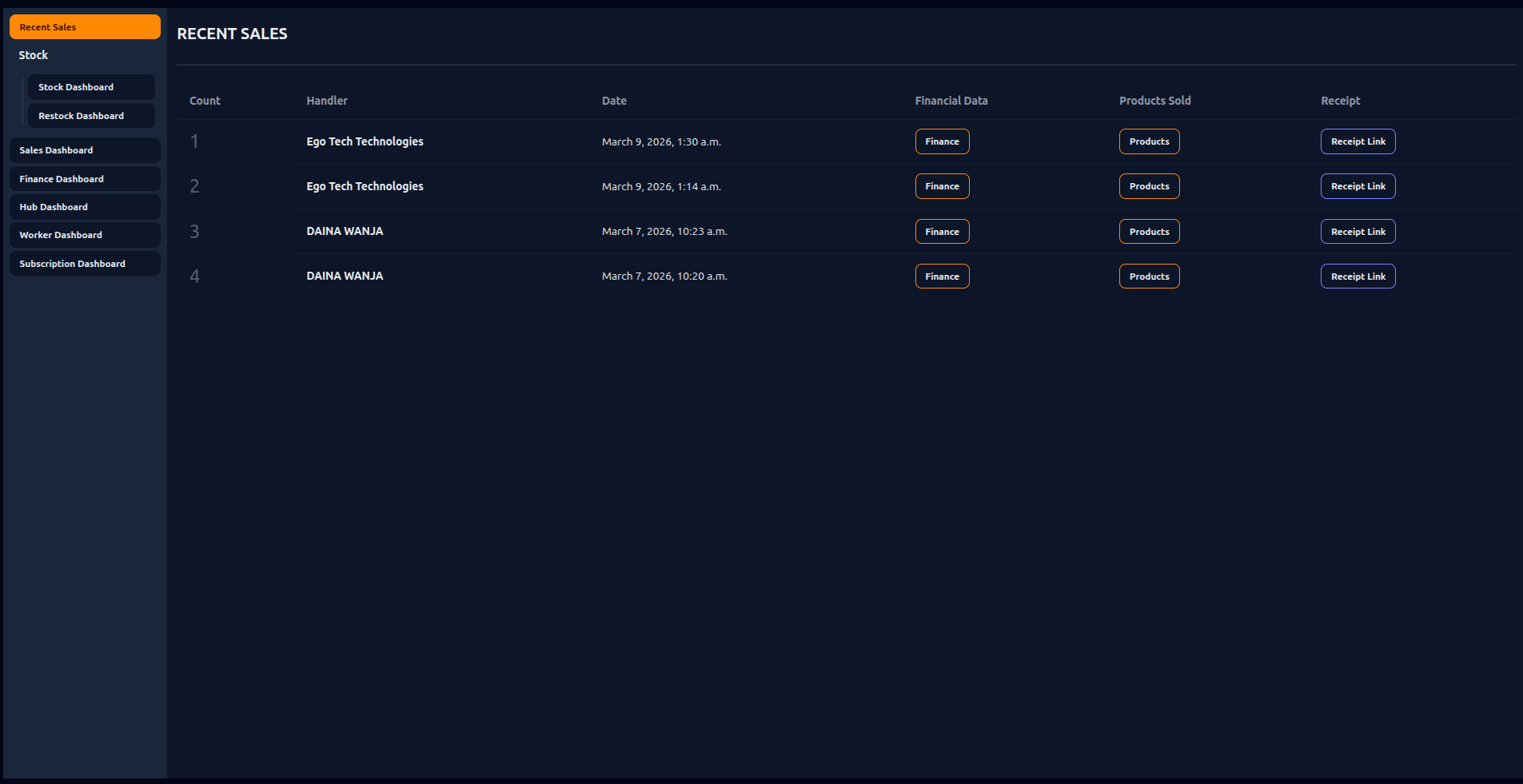Image resolution: width=1523 pixels, height=784 pixels.
Task: Navigate to Sales Dashboard
Action: tap(85, 150)
